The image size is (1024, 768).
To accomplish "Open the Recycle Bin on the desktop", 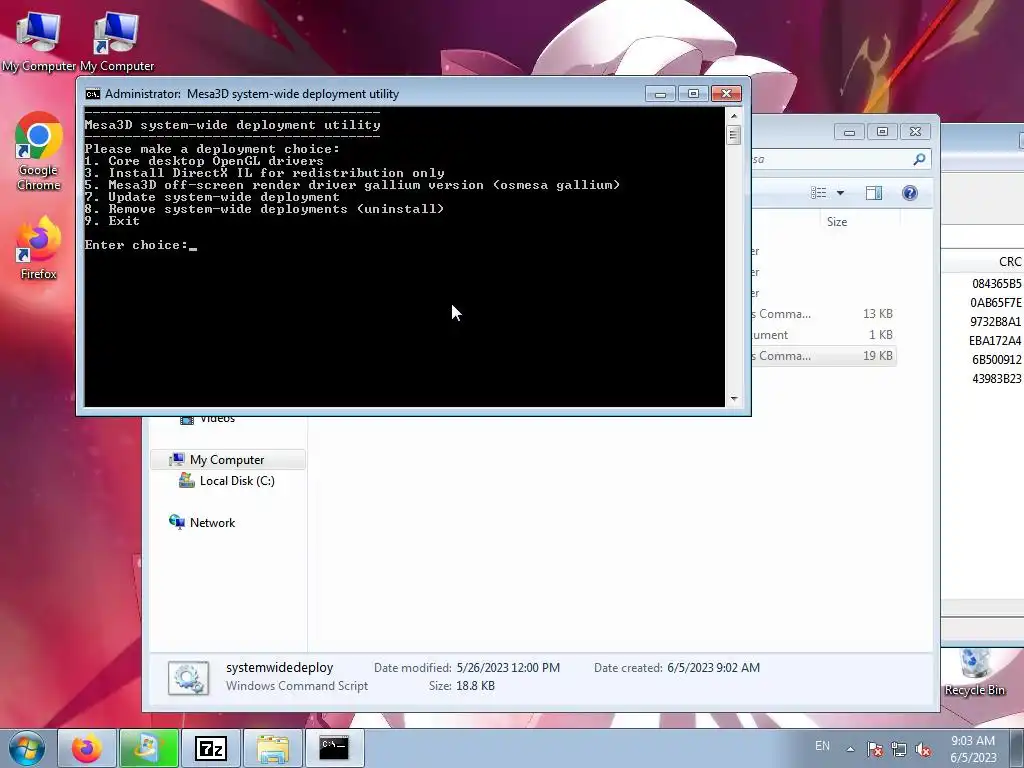I will pyautogui.click(x=974, y=673).
